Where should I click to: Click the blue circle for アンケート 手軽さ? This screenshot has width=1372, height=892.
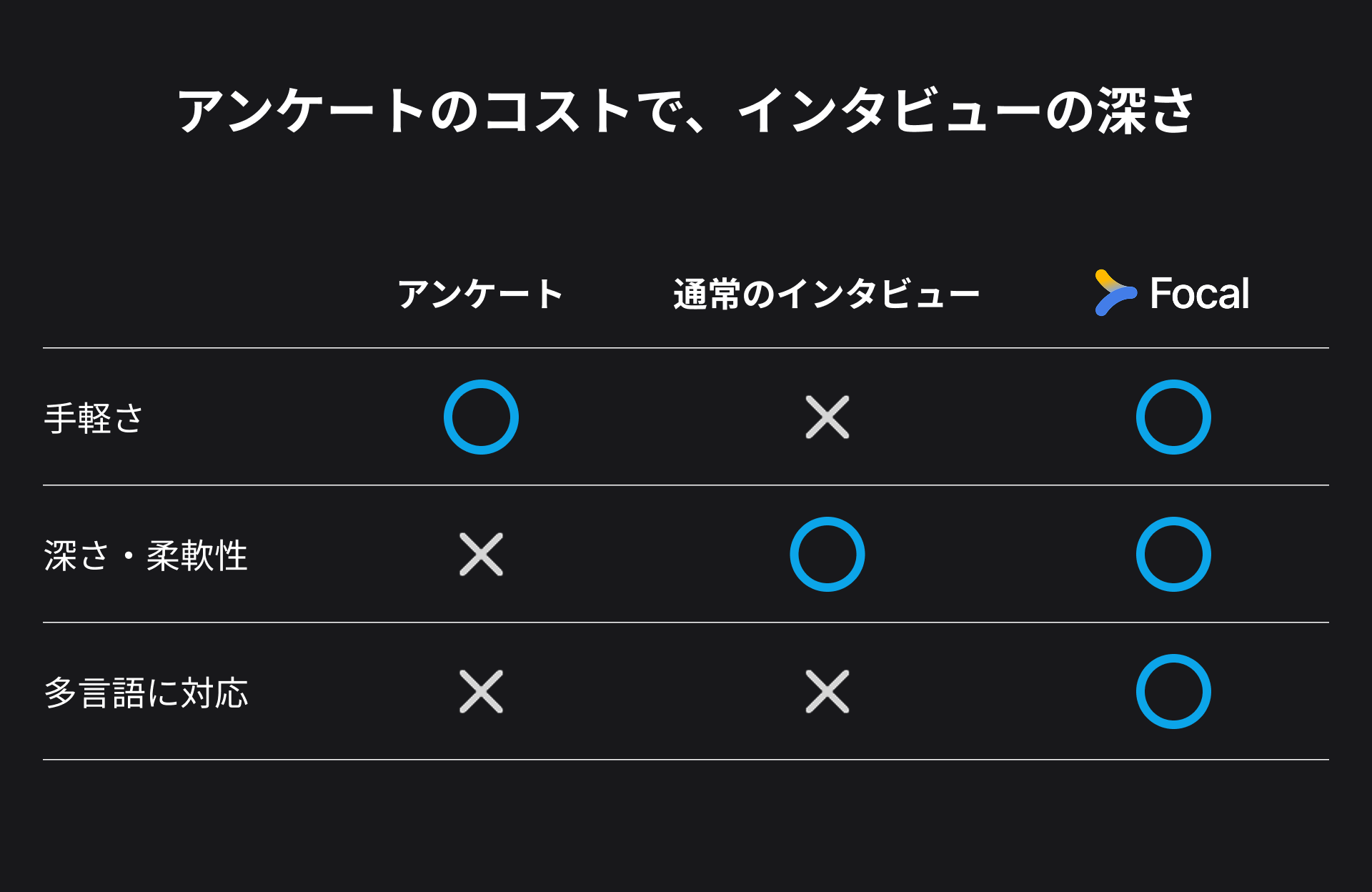pos(481,417)
